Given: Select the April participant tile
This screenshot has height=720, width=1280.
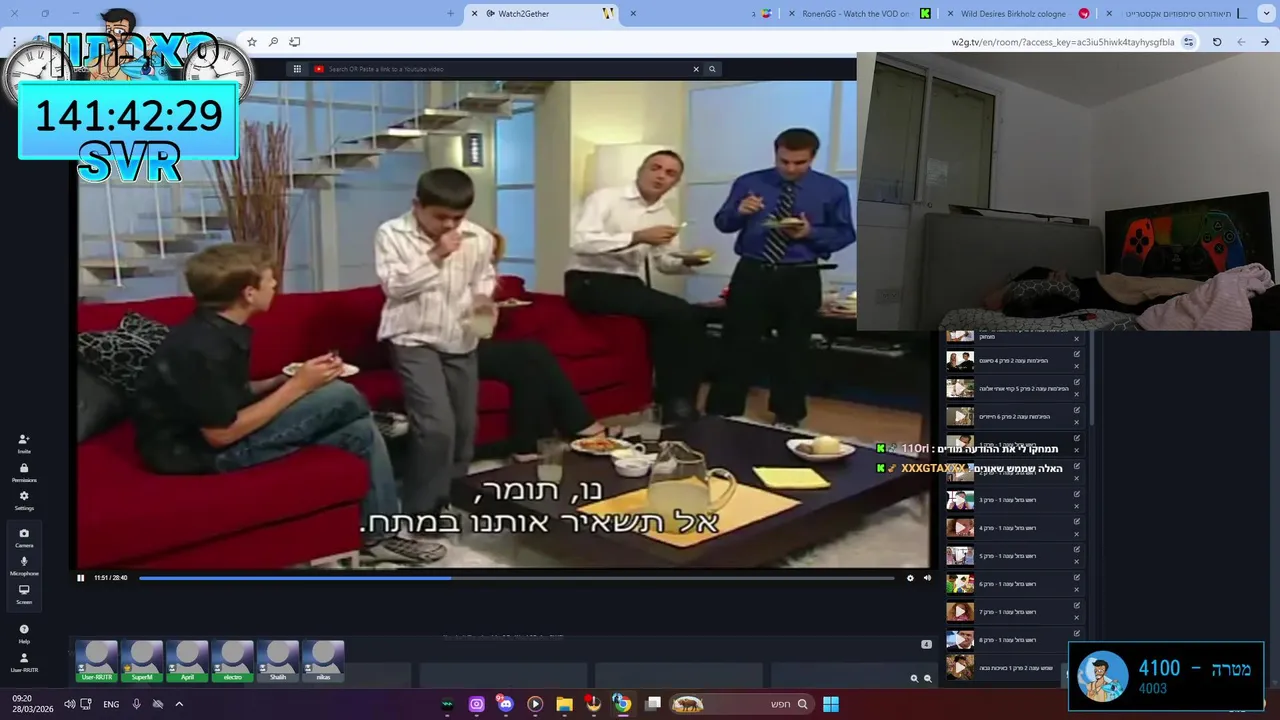Looking at the screenshot, I should (187, 662).
